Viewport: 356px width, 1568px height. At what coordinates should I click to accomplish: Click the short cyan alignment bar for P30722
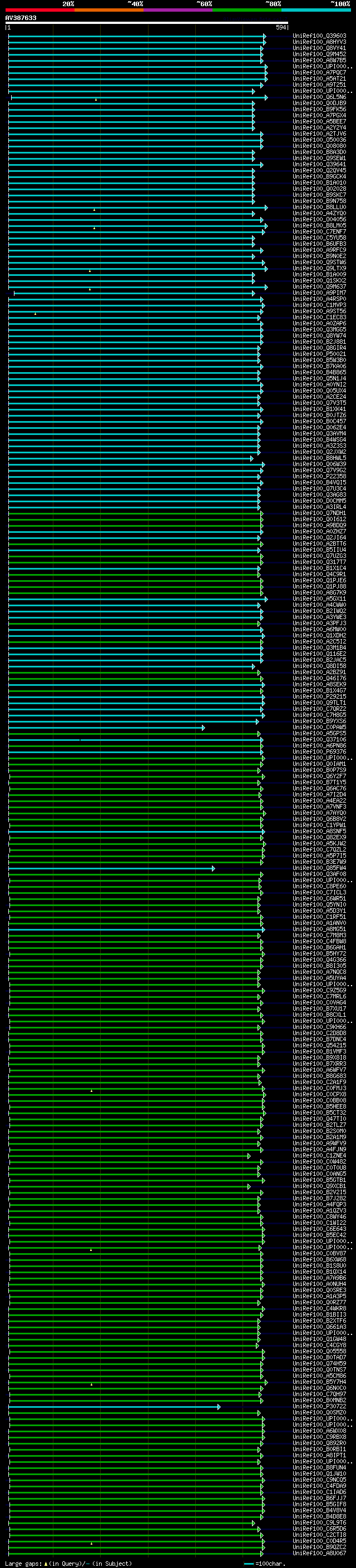(115, 1407)
